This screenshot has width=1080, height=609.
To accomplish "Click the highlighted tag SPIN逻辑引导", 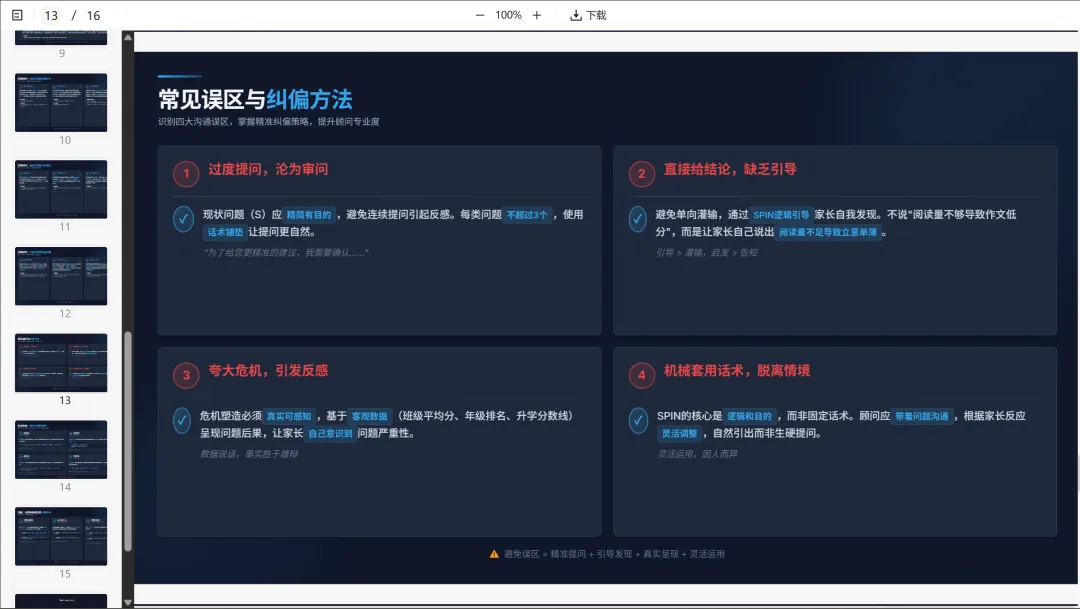I will click(781, 215).
